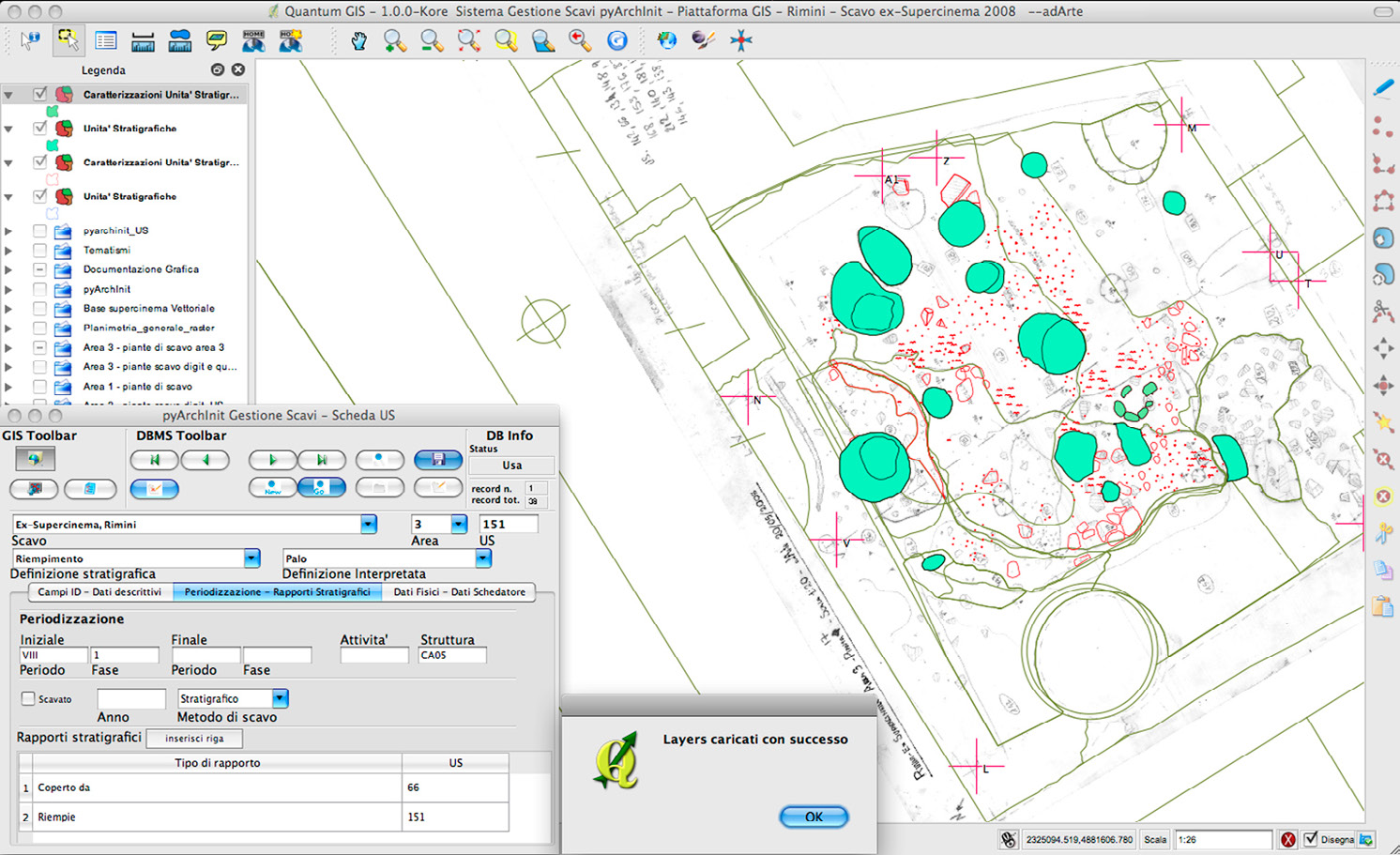Go to last record in DBMS toolbar
This screenshot has width=1400, height=855.
point(322,460)
